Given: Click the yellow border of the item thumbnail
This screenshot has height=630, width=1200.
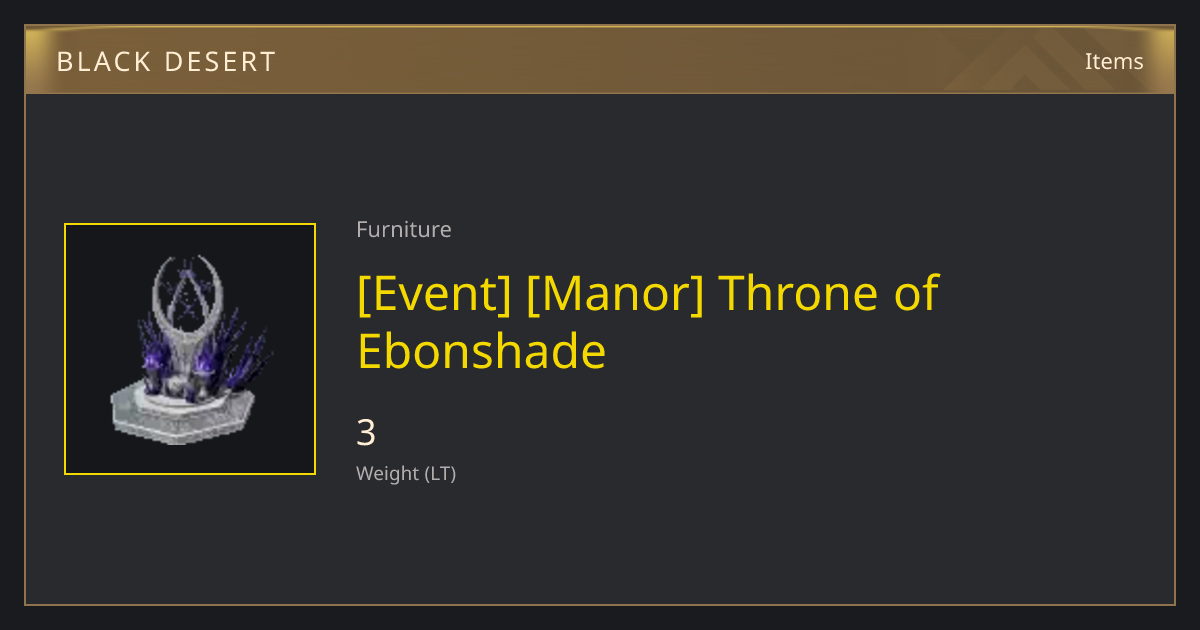Looking at the screenshot, I should (190, 224).
